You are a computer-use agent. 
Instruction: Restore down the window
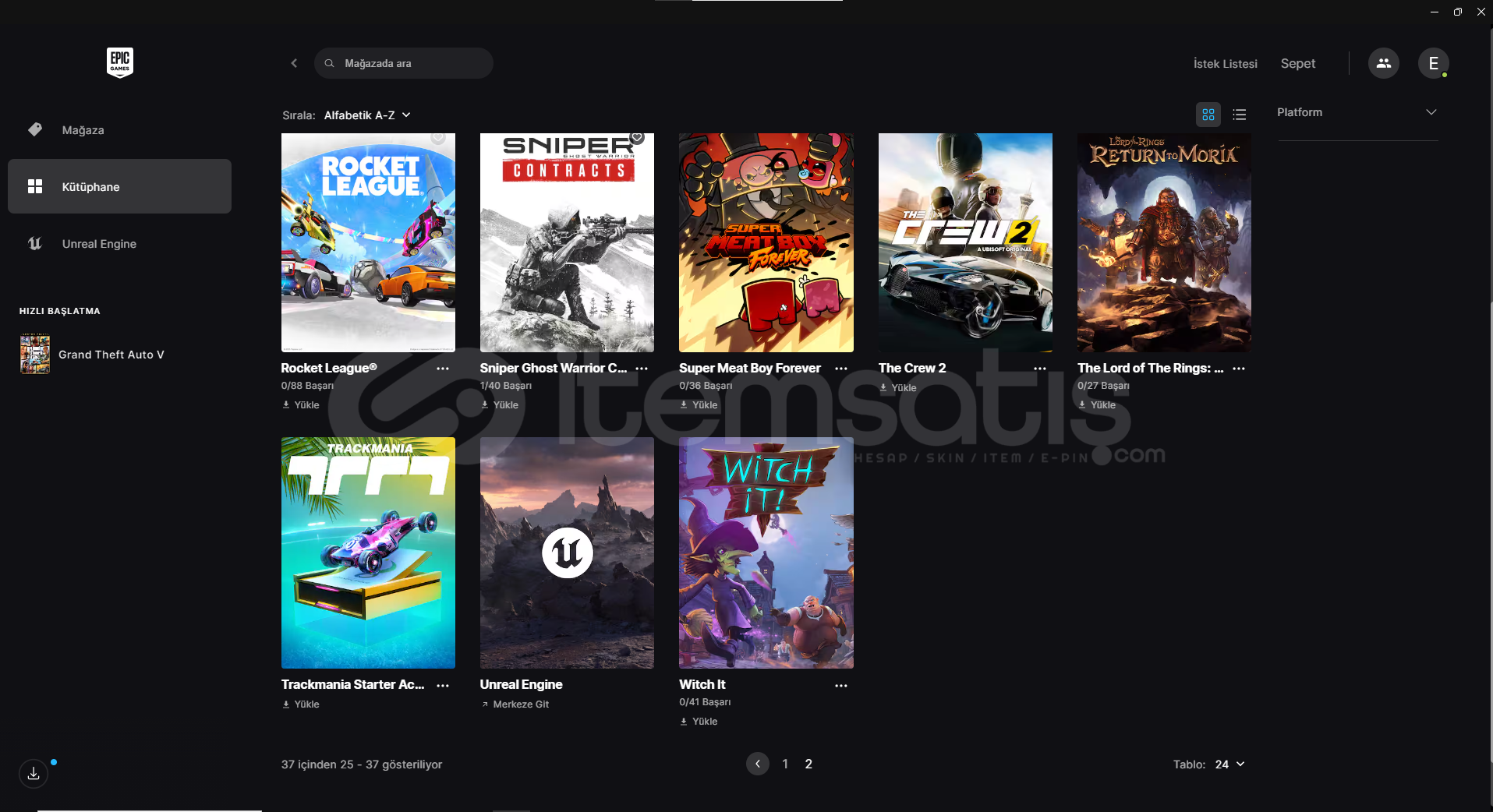click(x=1457, y=12)
